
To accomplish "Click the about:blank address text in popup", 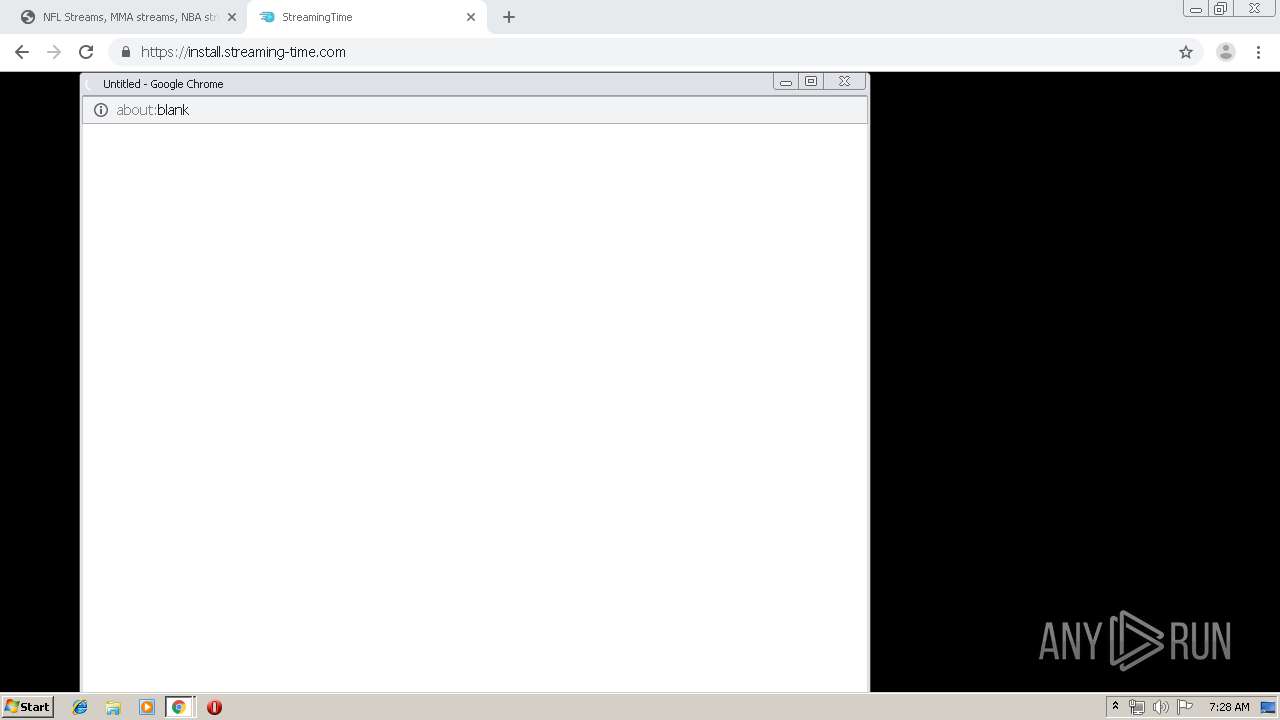I will pos(152,110).
